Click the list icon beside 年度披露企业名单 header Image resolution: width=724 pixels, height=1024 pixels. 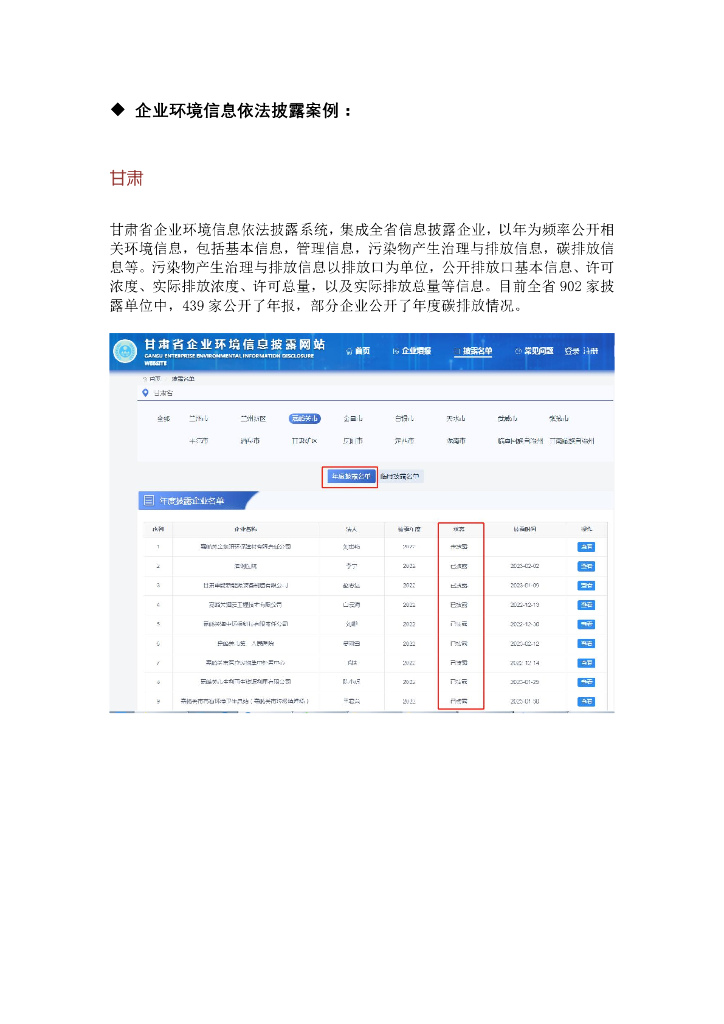(149, 500)
